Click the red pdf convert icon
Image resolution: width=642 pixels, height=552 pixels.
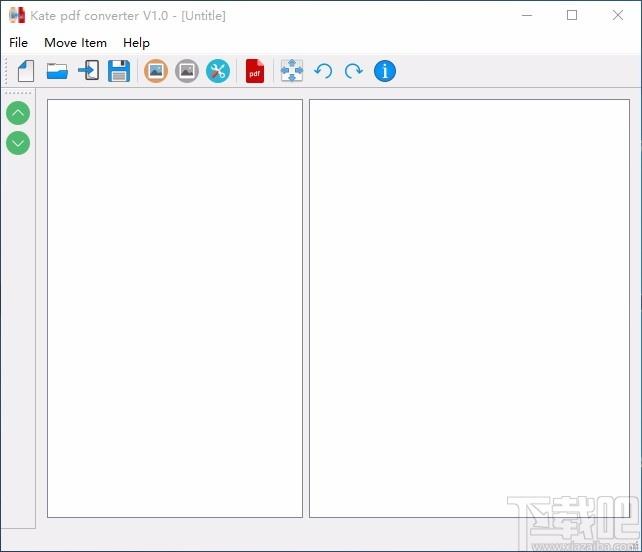coord(255,71)
